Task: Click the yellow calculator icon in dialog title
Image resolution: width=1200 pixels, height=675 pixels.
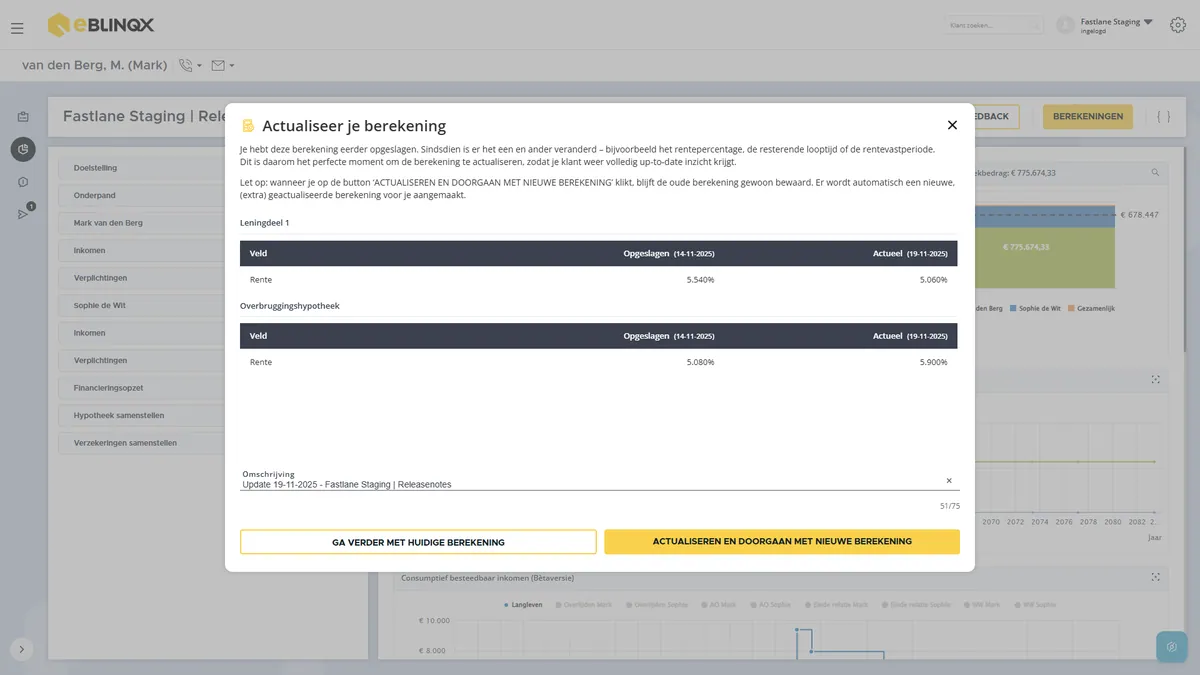Action: pos(248,126)
